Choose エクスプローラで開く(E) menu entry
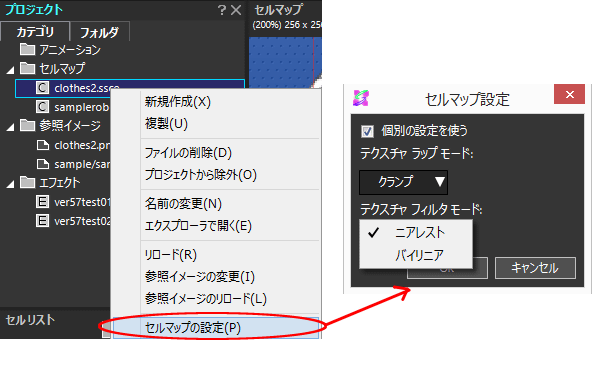Image resolution: width=600 pixels, height=380 pixels. tap(216, 226)
